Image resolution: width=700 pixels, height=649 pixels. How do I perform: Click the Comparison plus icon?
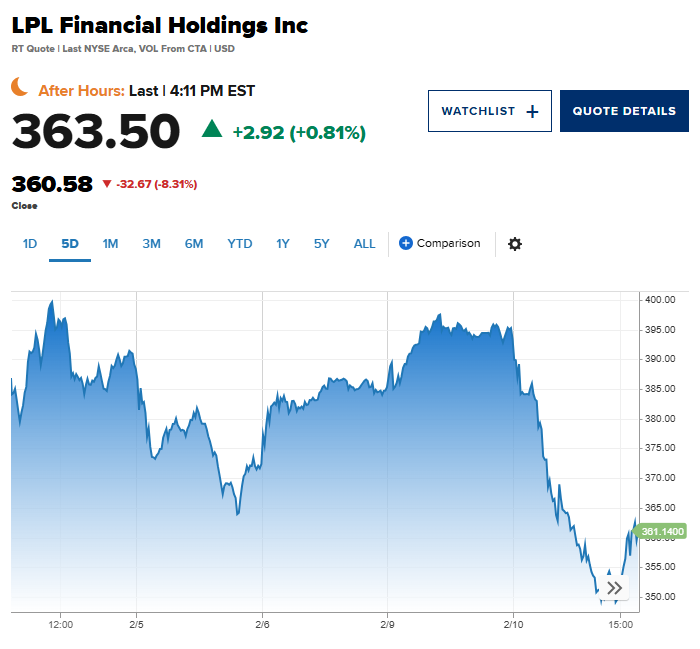406,243
